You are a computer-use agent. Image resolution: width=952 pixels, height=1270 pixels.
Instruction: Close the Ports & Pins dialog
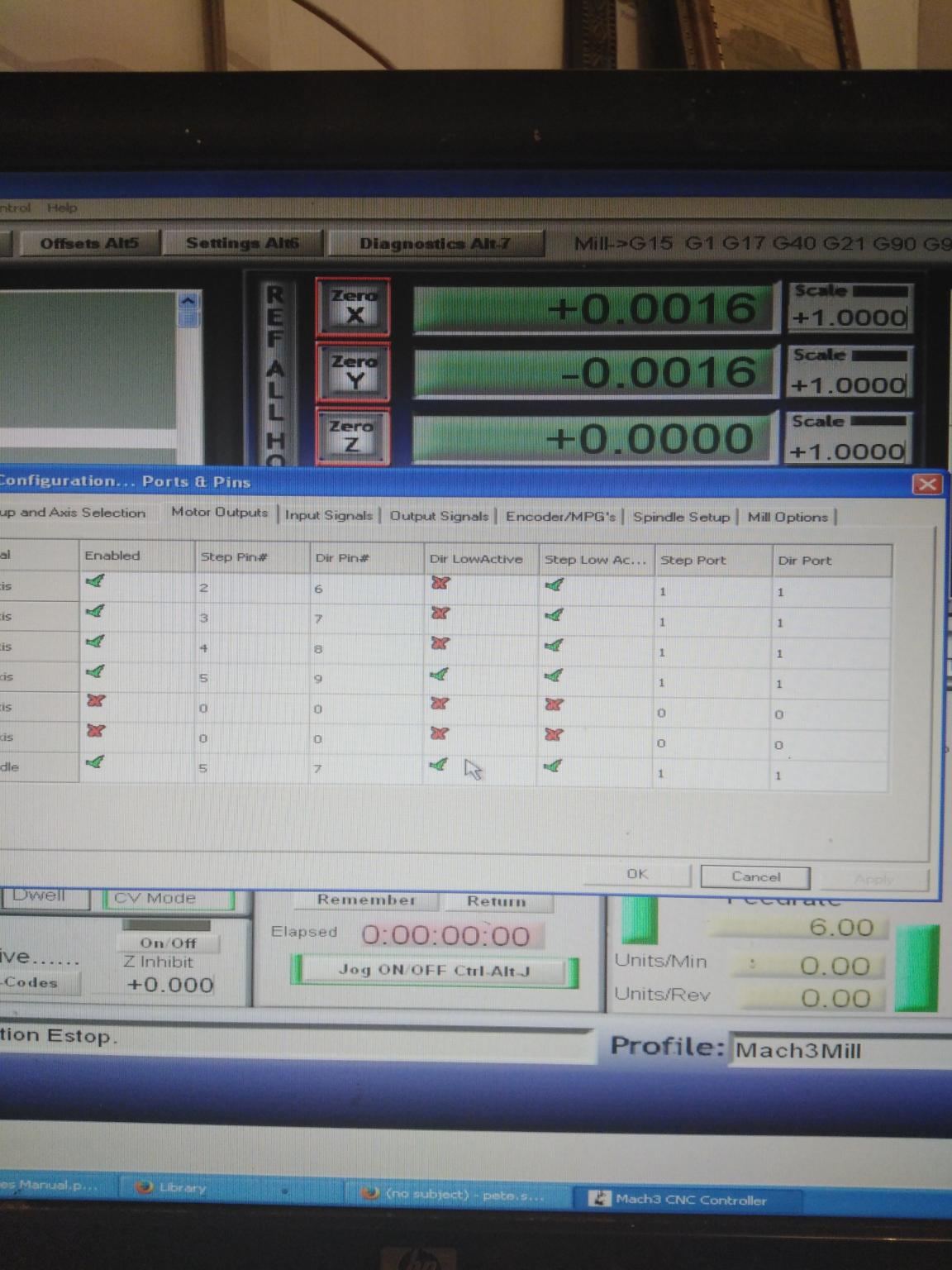click(x=926, y=484)
